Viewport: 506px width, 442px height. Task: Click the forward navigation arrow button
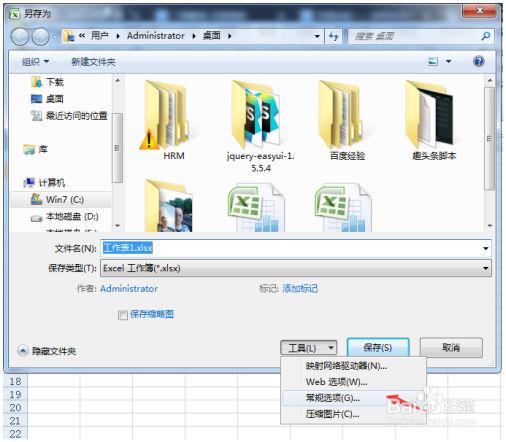40,36
